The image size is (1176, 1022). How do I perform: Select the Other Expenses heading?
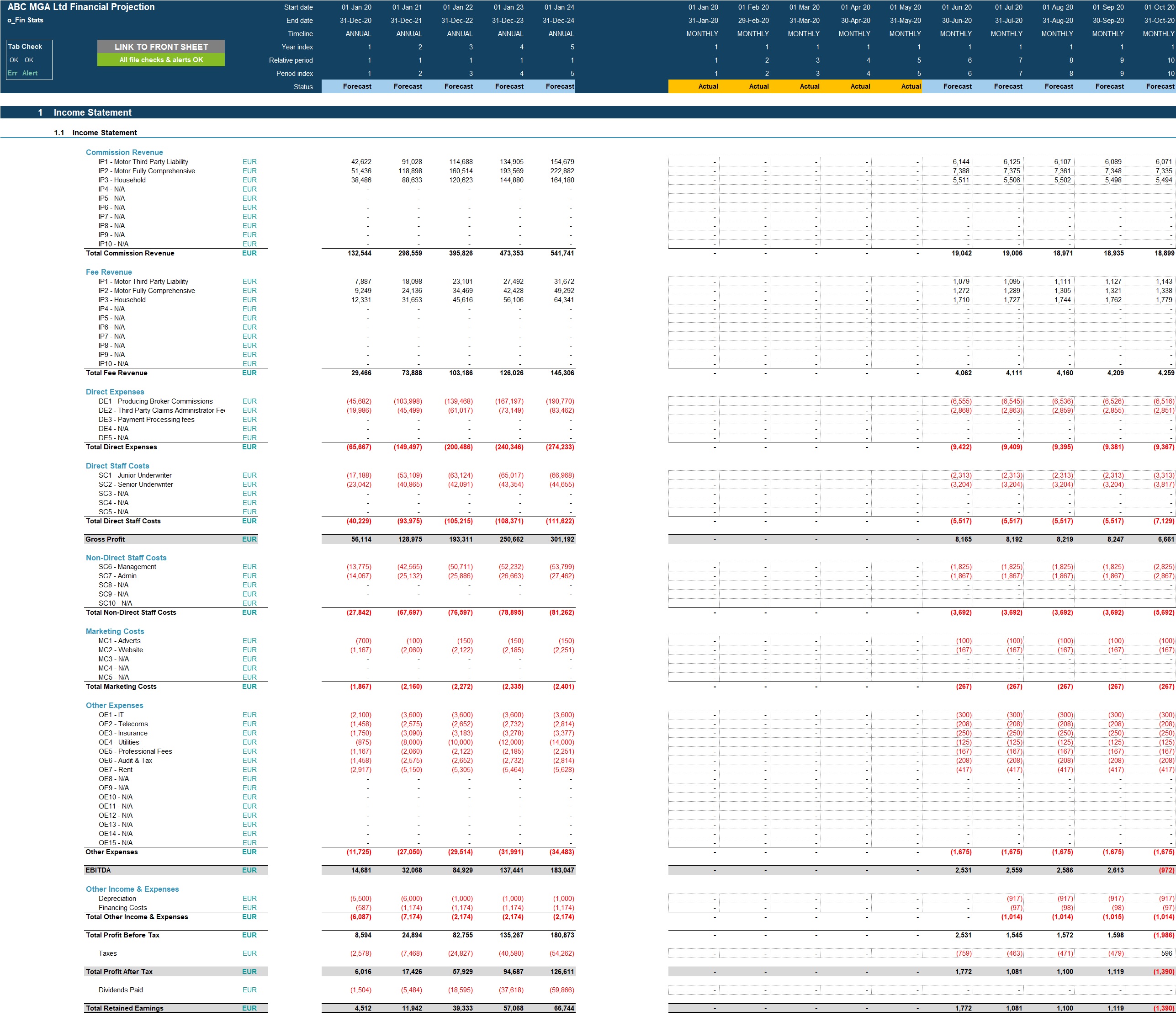(x=115, y=705)
